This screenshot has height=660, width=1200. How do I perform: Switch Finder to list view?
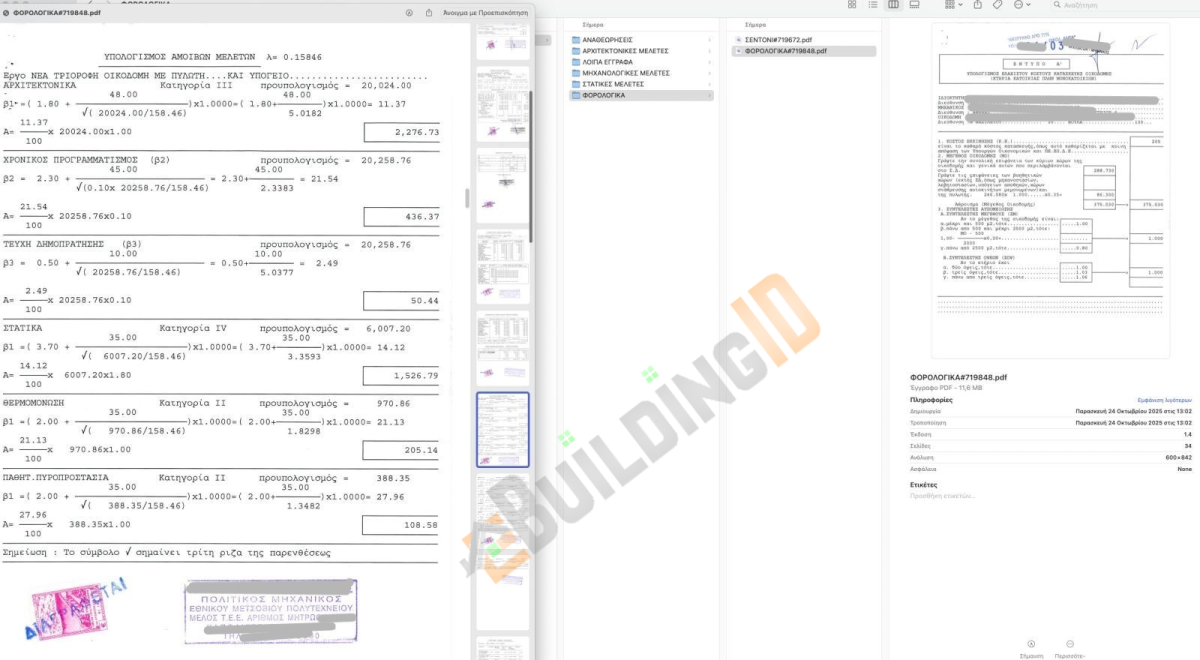(872, 5)
